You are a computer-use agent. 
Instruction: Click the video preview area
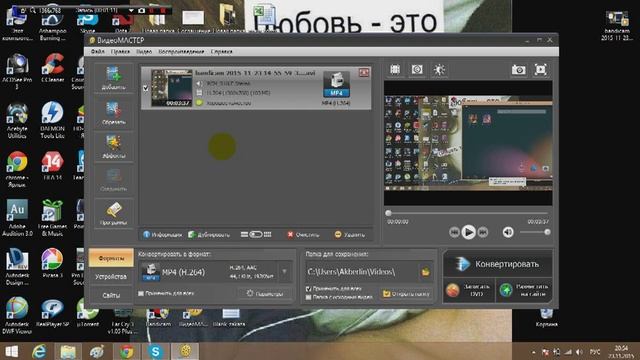[468, 143]
